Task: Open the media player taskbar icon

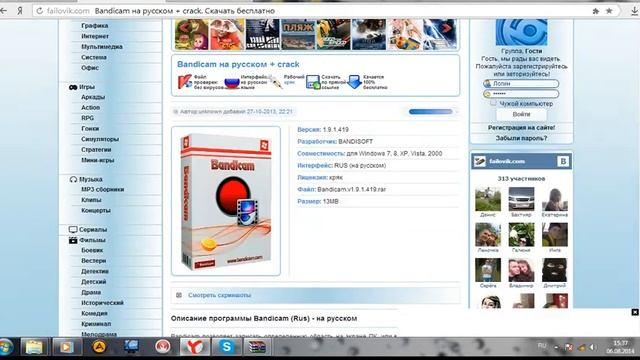Action: [67, 347]
